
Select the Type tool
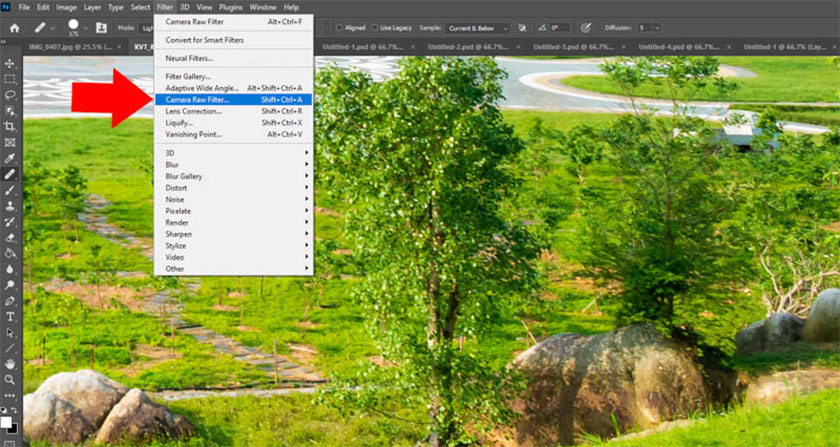pyautogui.click(x=10, y=316)
